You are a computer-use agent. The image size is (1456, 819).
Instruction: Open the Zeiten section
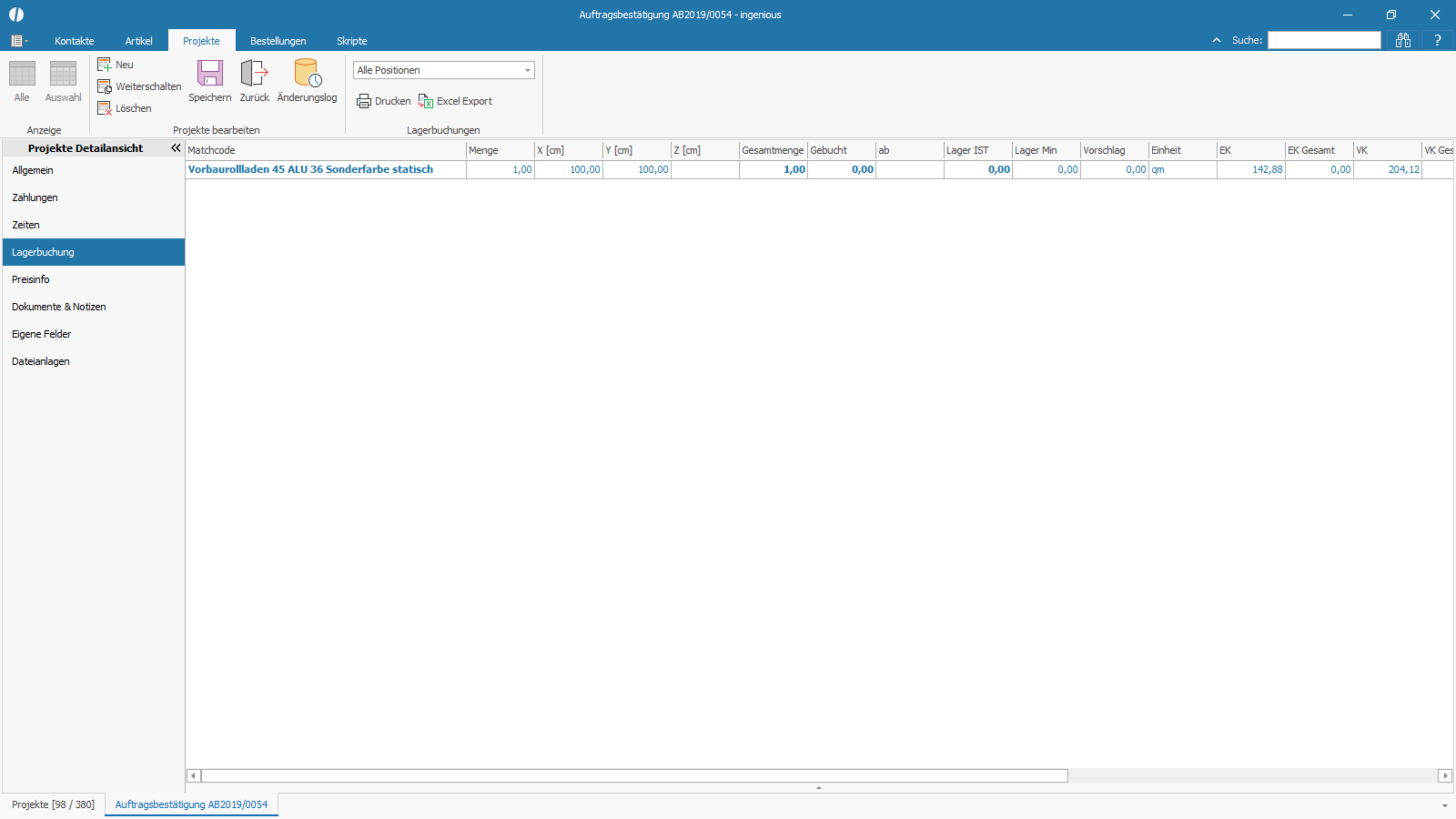pyautogui.click(x=94, y=225)
